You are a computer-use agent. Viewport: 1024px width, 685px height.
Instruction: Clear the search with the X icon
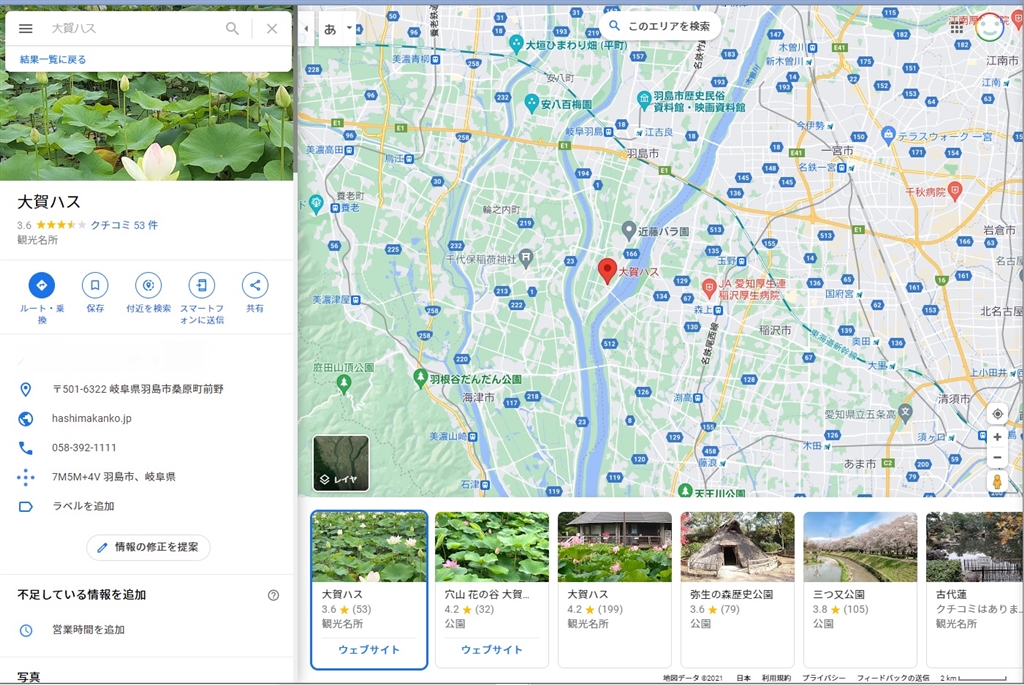point(272,29)
